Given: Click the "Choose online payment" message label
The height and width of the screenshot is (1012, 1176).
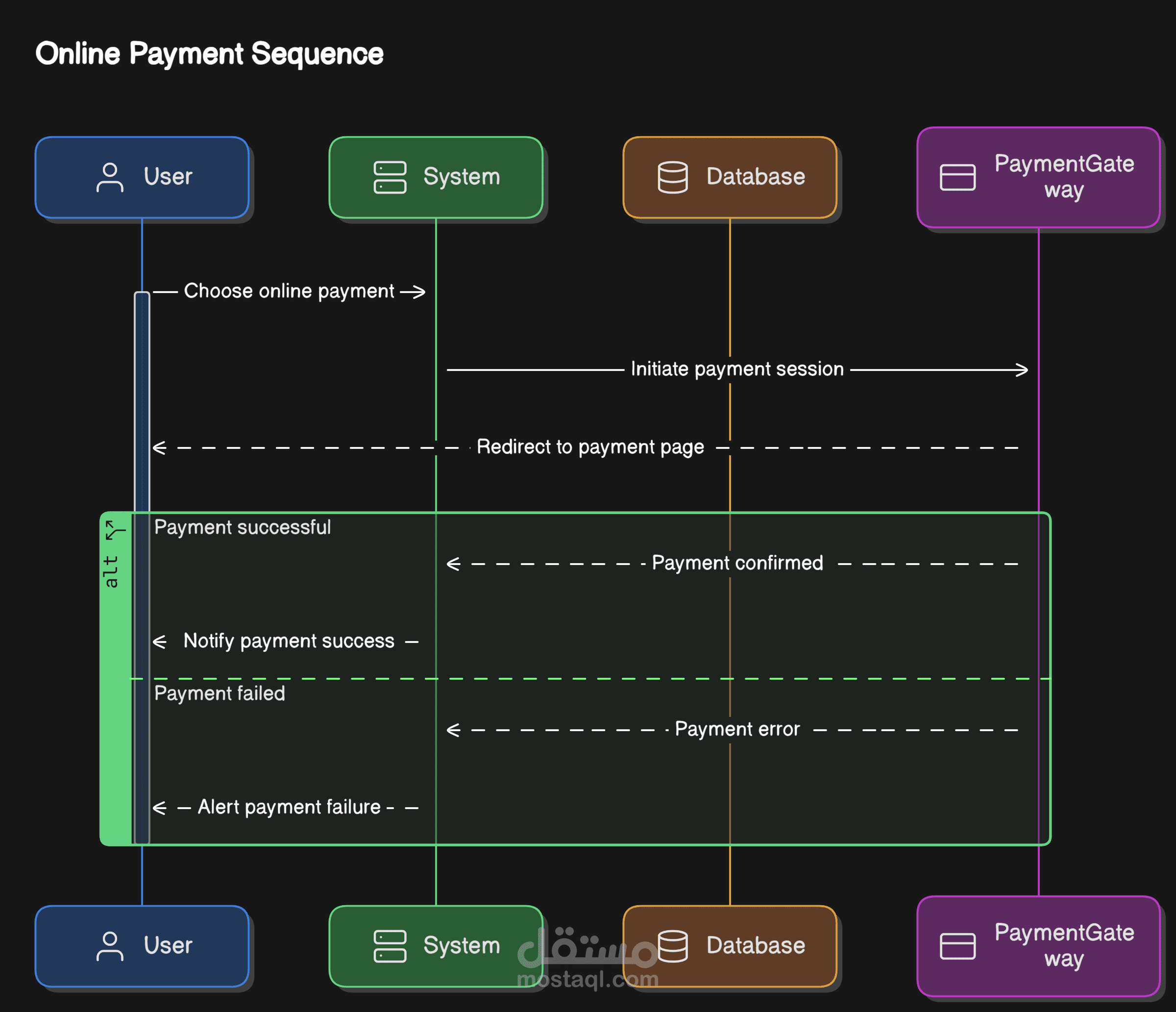Looking at the screenshot, I should 289,291.
